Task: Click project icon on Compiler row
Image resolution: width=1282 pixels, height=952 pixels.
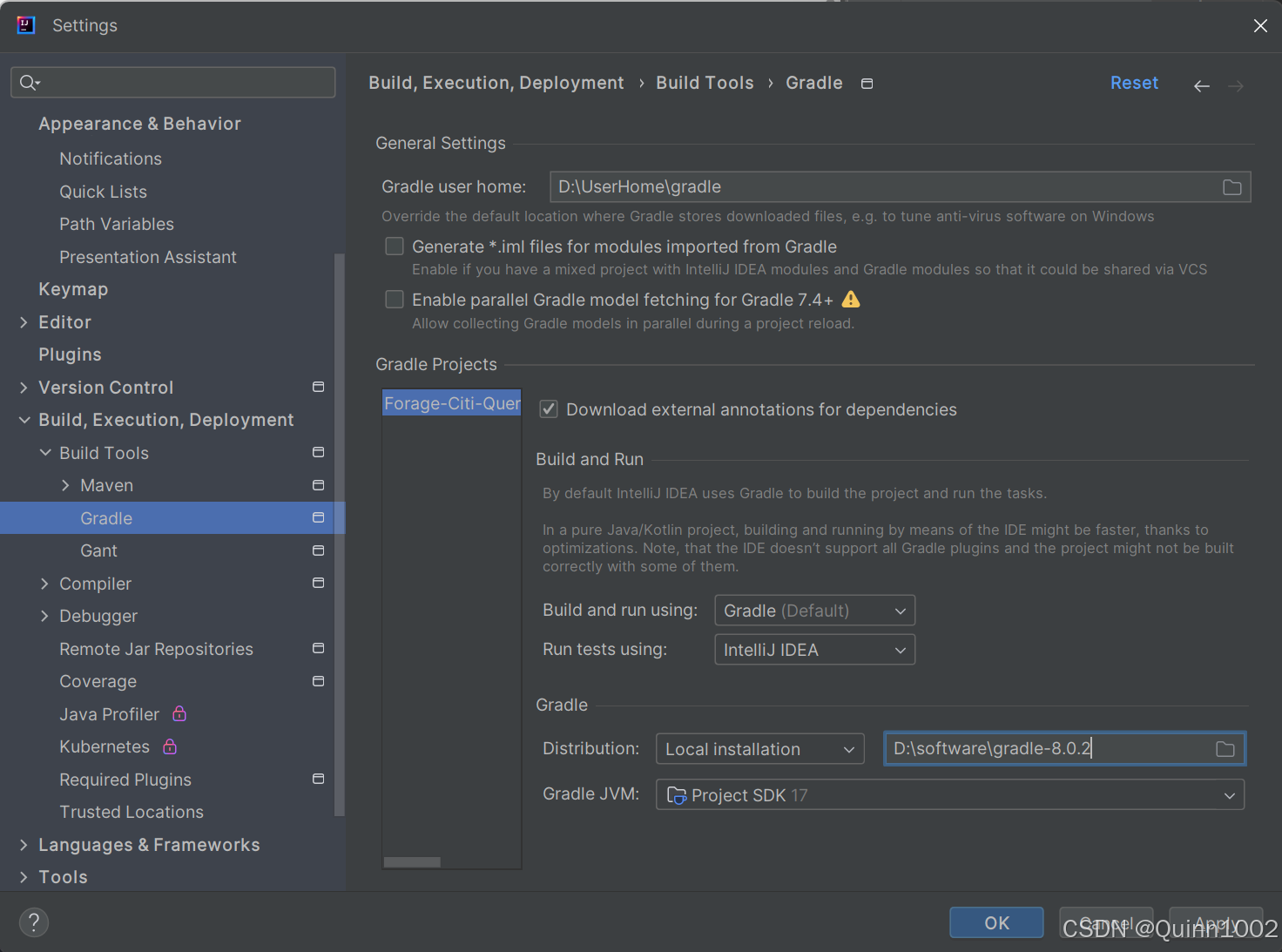Action: point(319,583)
